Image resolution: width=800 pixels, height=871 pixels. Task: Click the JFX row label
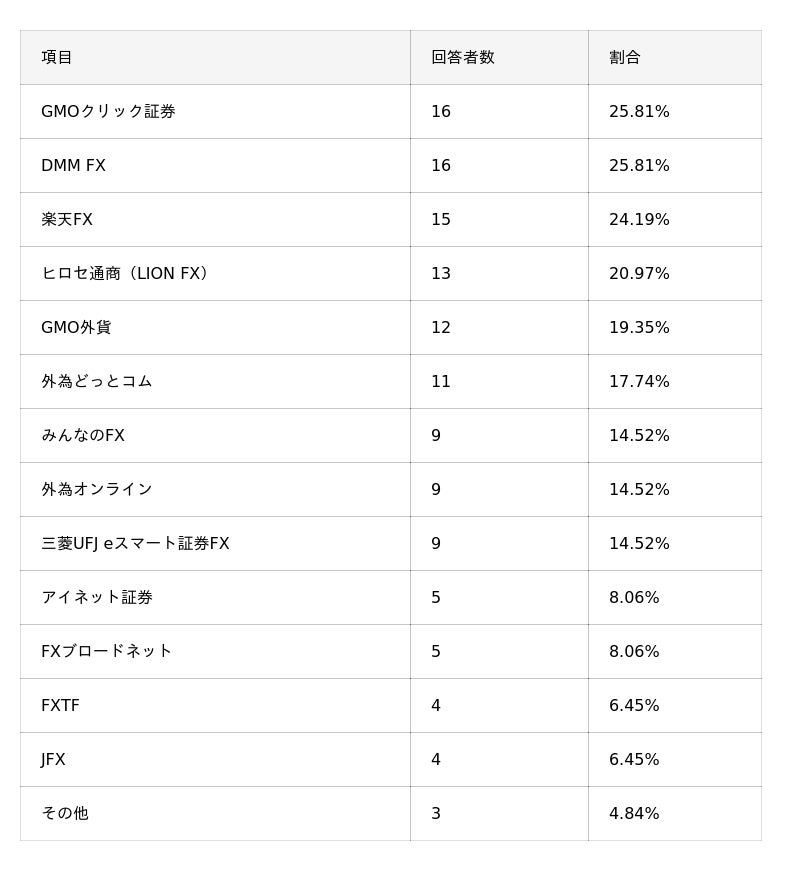click(53, 759)
